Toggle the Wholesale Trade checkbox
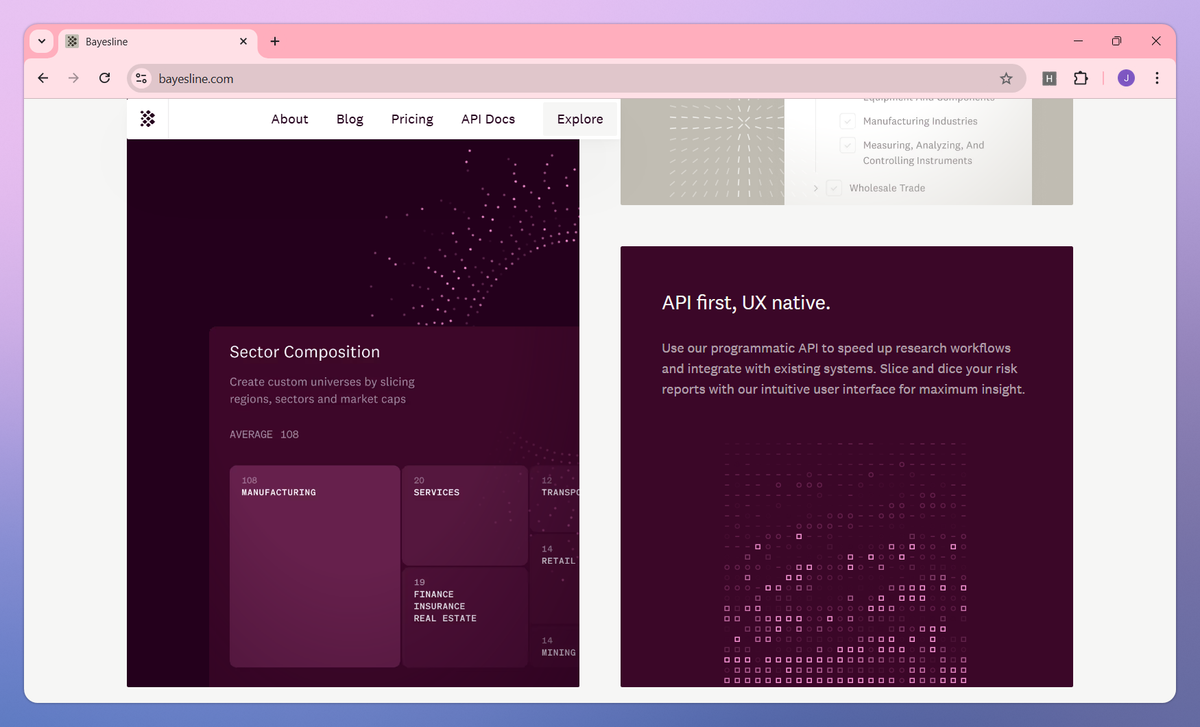 coord(833,188)
